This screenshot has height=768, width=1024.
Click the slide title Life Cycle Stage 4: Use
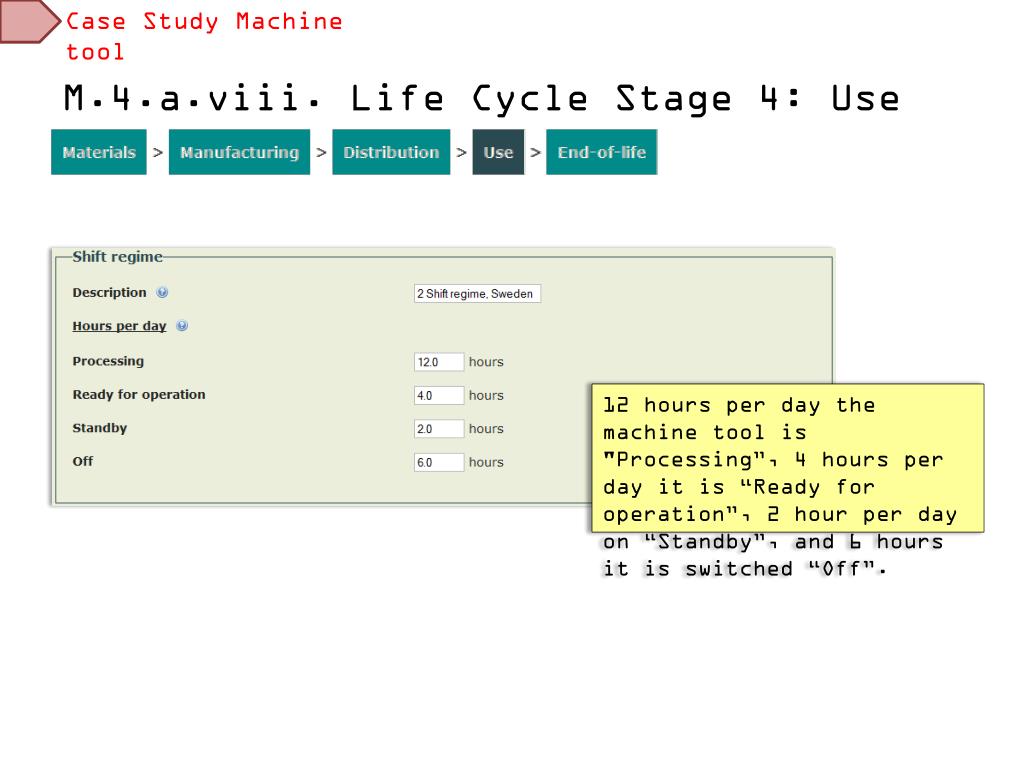click(481, 99)
